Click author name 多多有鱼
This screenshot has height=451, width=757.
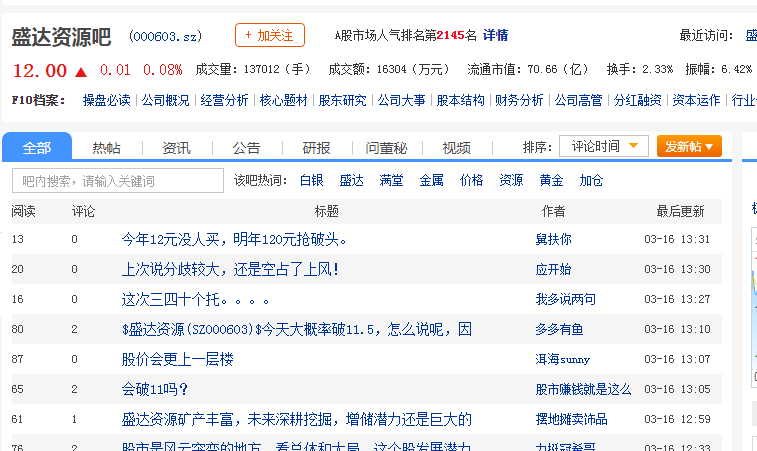coord(560,329)
